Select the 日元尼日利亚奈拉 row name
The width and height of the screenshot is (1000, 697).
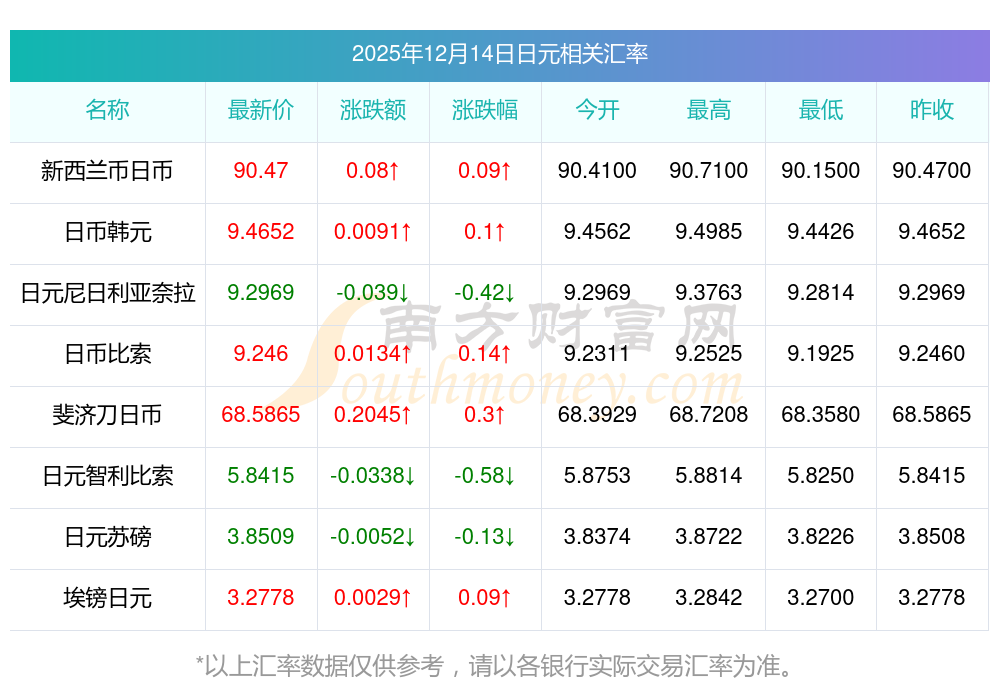[107, 293]
